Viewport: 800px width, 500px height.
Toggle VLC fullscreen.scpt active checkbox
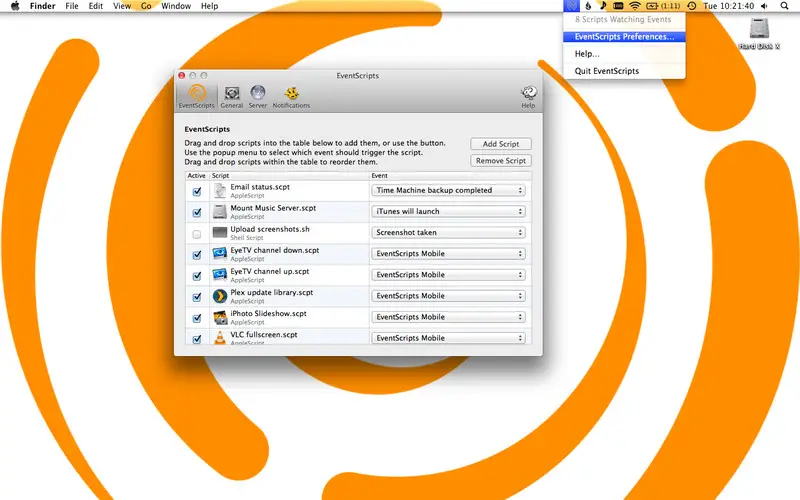pyautogui.click(x=197, y=339)
